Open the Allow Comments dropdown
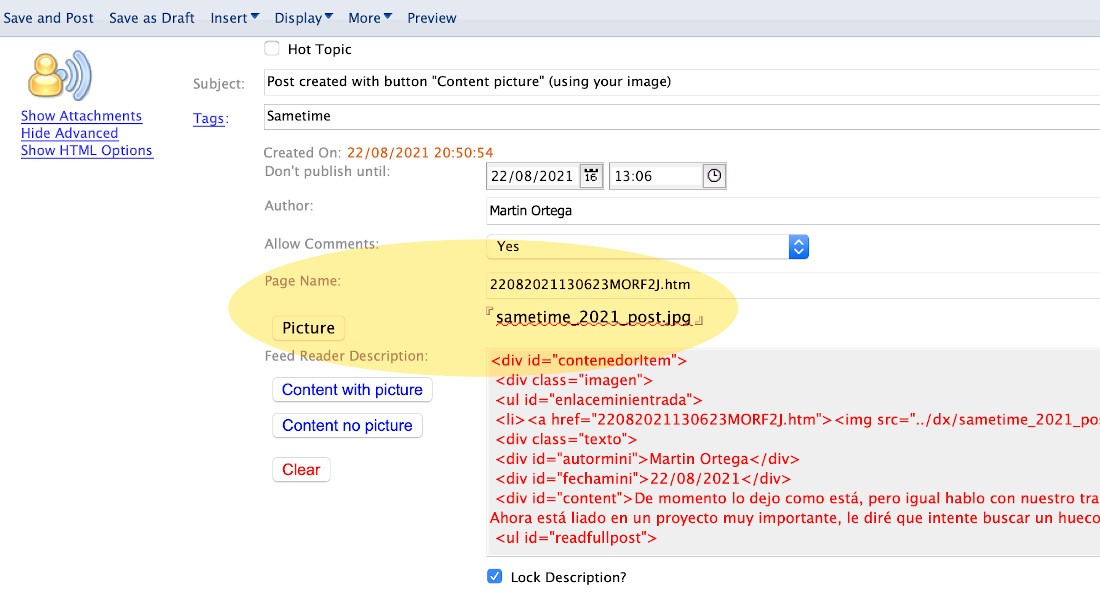The width and height of the screenshot is (1100, 597). click(x=648, y=246)
